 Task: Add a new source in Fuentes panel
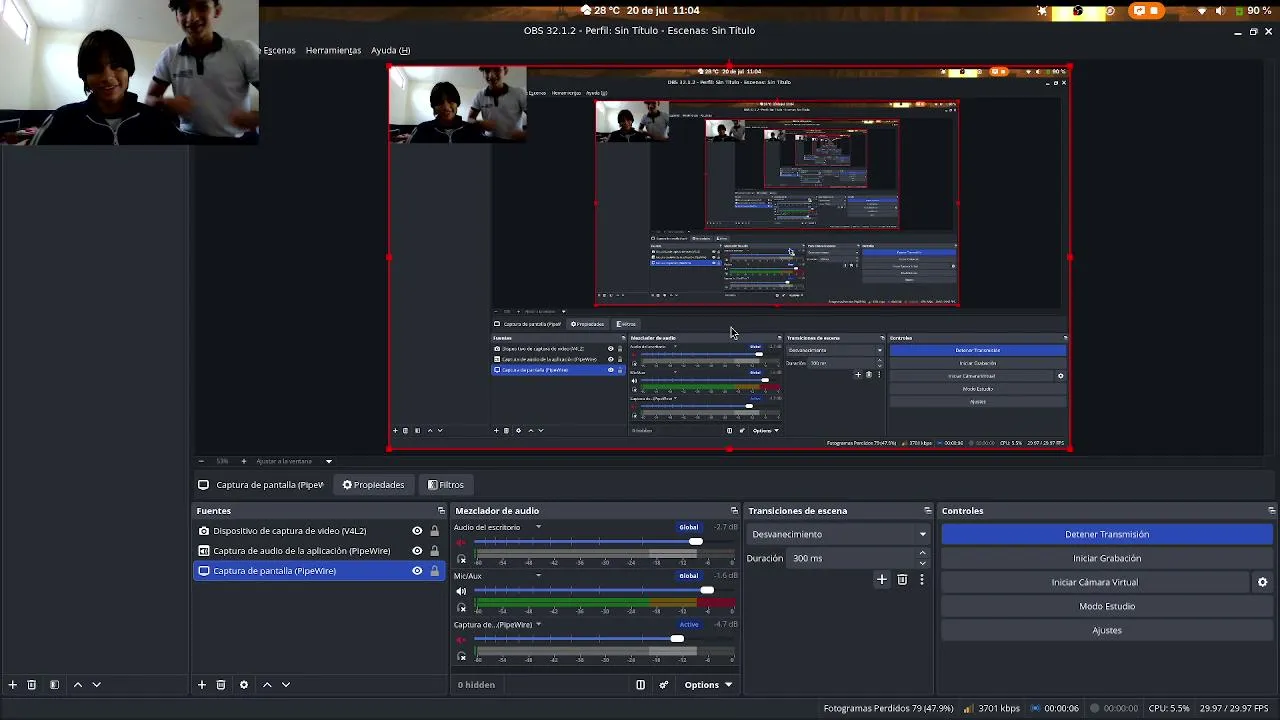coord(201,685)
